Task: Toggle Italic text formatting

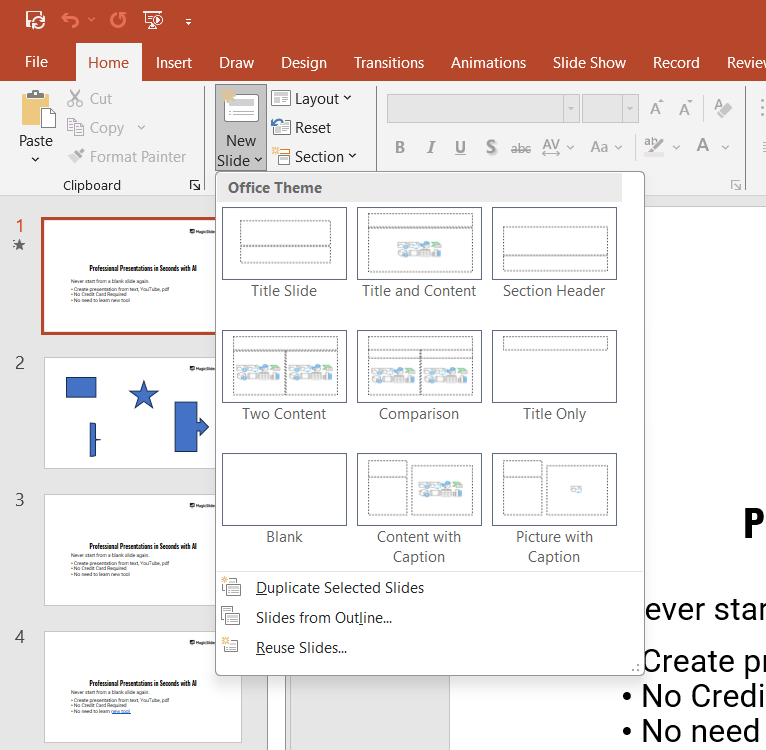Action: (431, 147)
